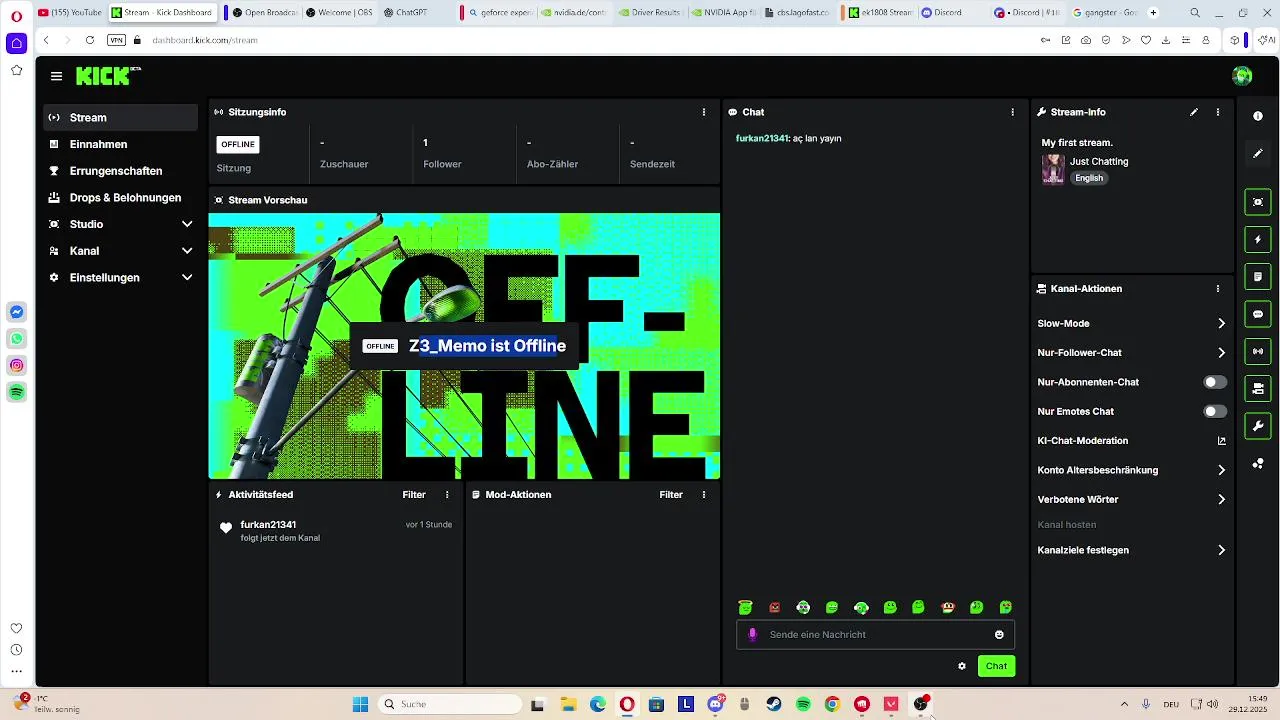Open Spotify in Opera sidebar
1280x720 pixels.
[x=17, y=393]
